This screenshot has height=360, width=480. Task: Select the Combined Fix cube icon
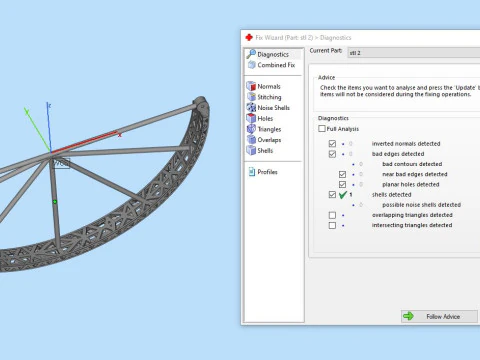pyautogui.click(x=252, y=65)
